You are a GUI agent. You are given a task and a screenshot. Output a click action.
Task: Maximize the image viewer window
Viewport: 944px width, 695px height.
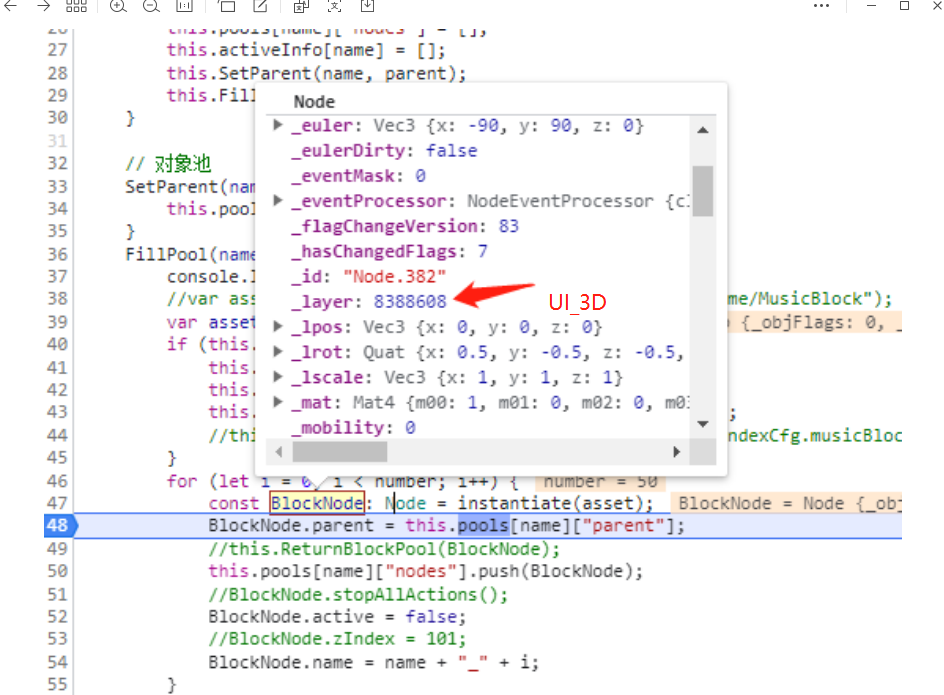tap(904, 5)
